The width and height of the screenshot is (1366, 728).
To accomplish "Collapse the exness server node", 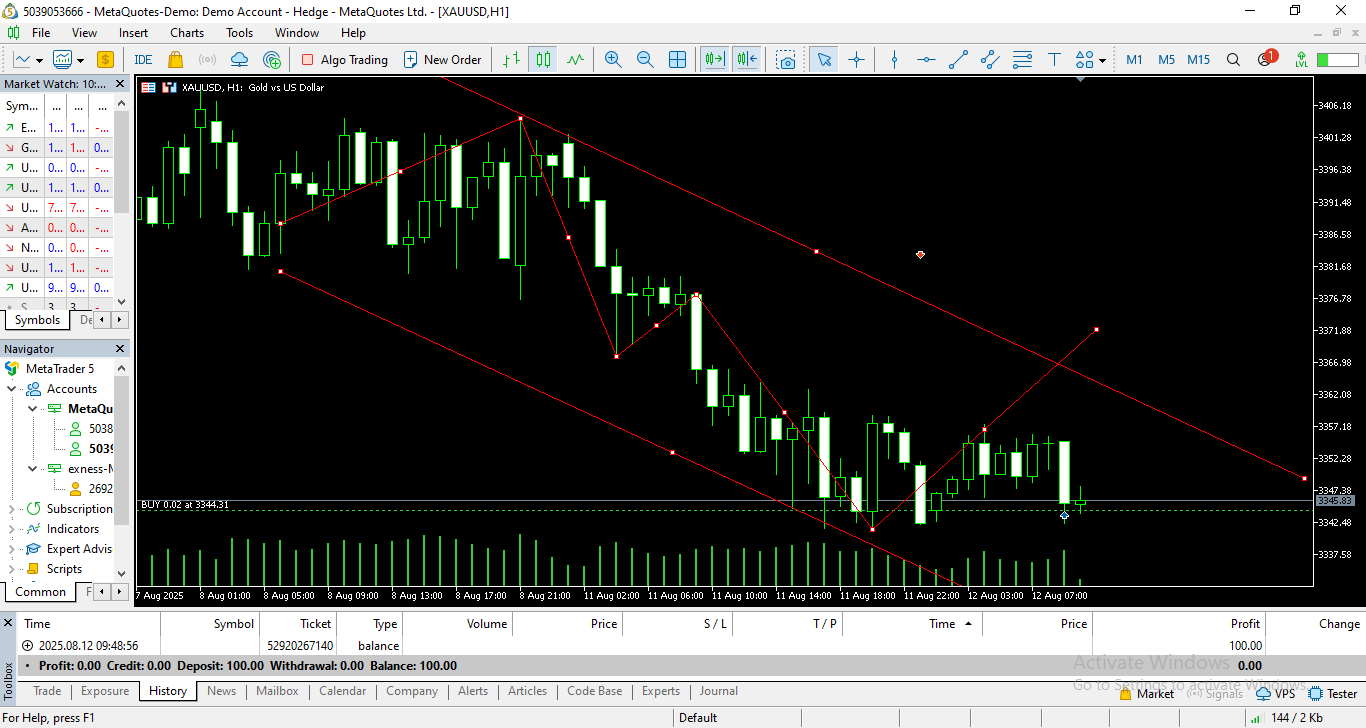I will (33, 469).
